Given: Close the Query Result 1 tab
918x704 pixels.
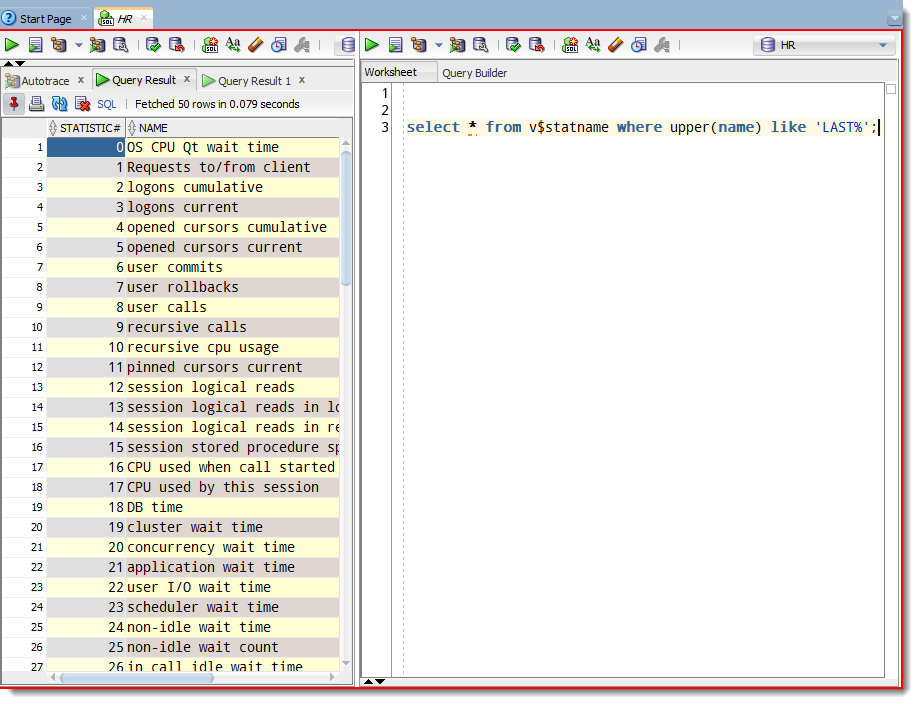Looking at the screenshot, I should [x=302, y=80].
